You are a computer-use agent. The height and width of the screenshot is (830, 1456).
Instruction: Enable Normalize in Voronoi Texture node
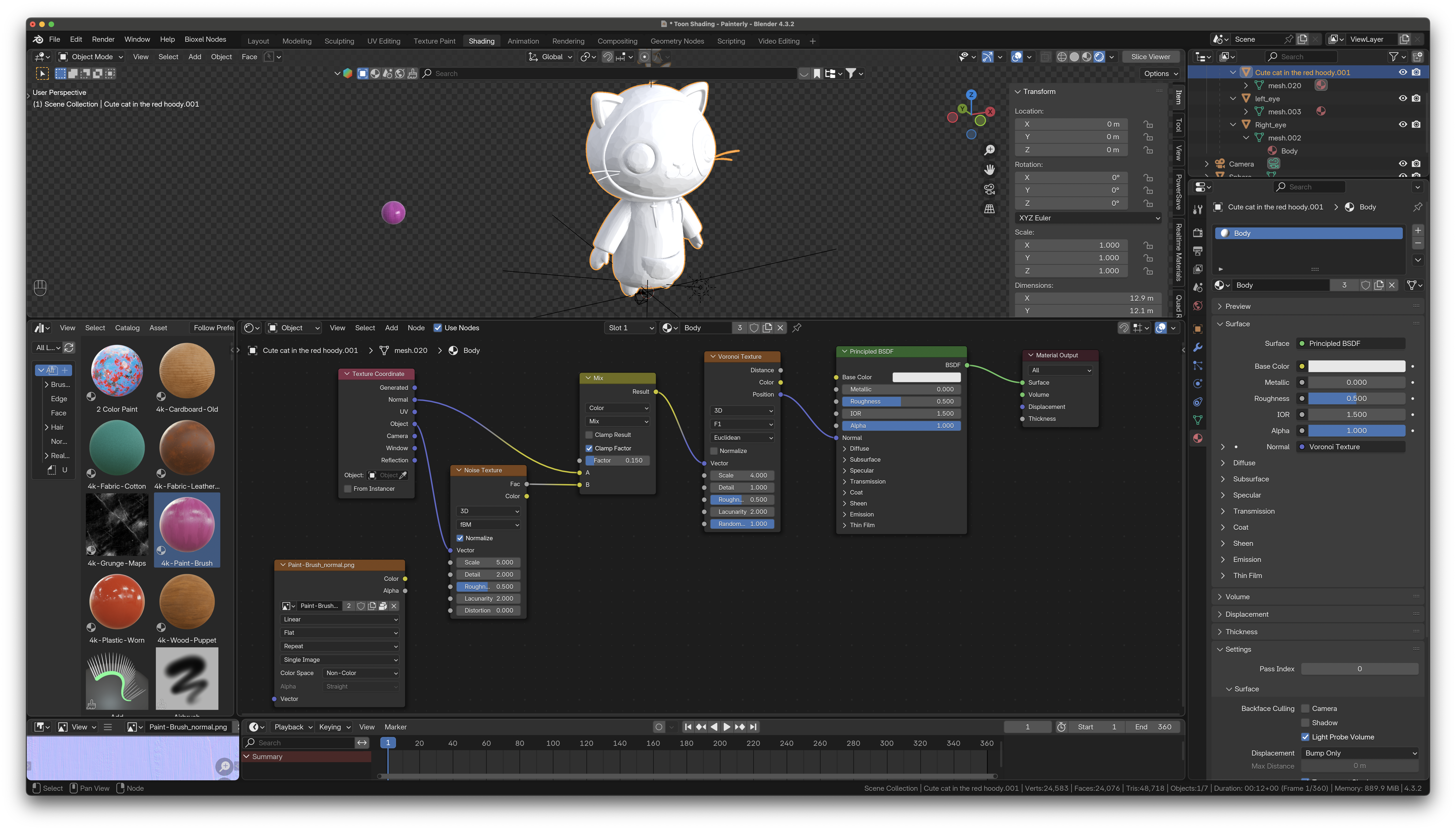714,451
